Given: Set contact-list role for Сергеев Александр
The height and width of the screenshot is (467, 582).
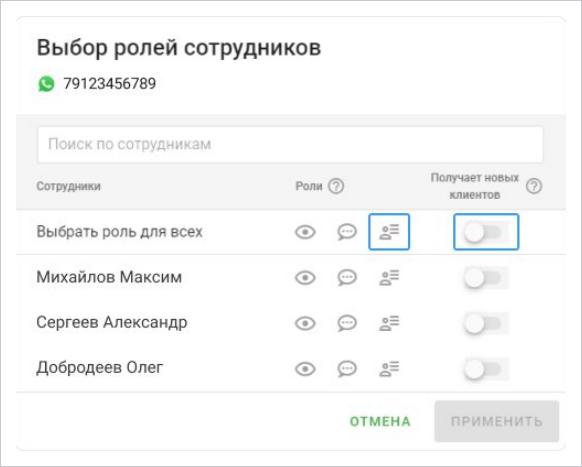Looking at the screenshot, I should point(389,323).
